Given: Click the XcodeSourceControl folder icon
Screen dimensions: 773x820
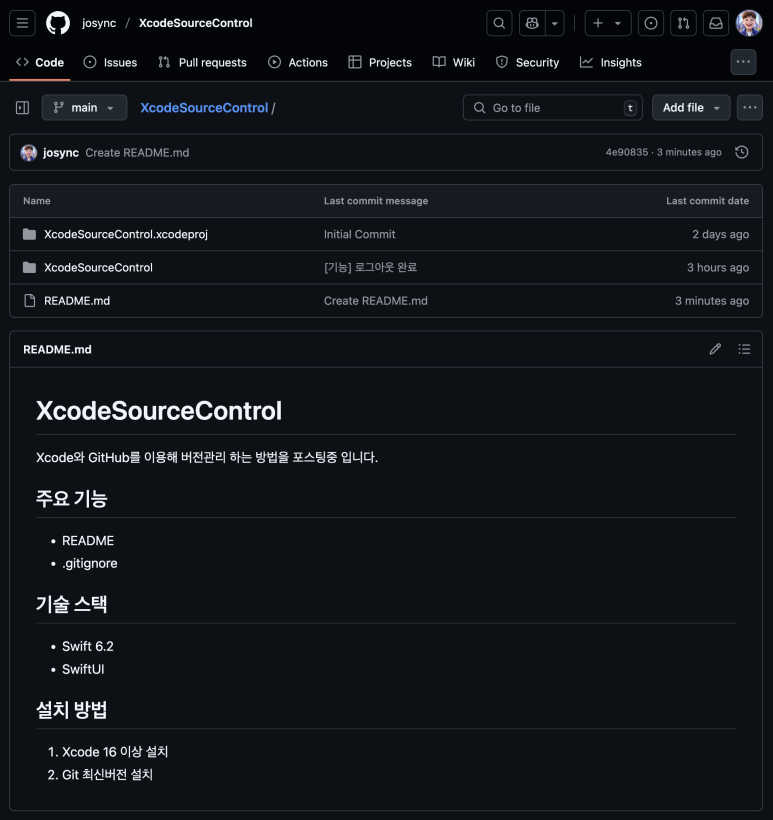Looking at the screenshot, I should [x=29, y=268].
